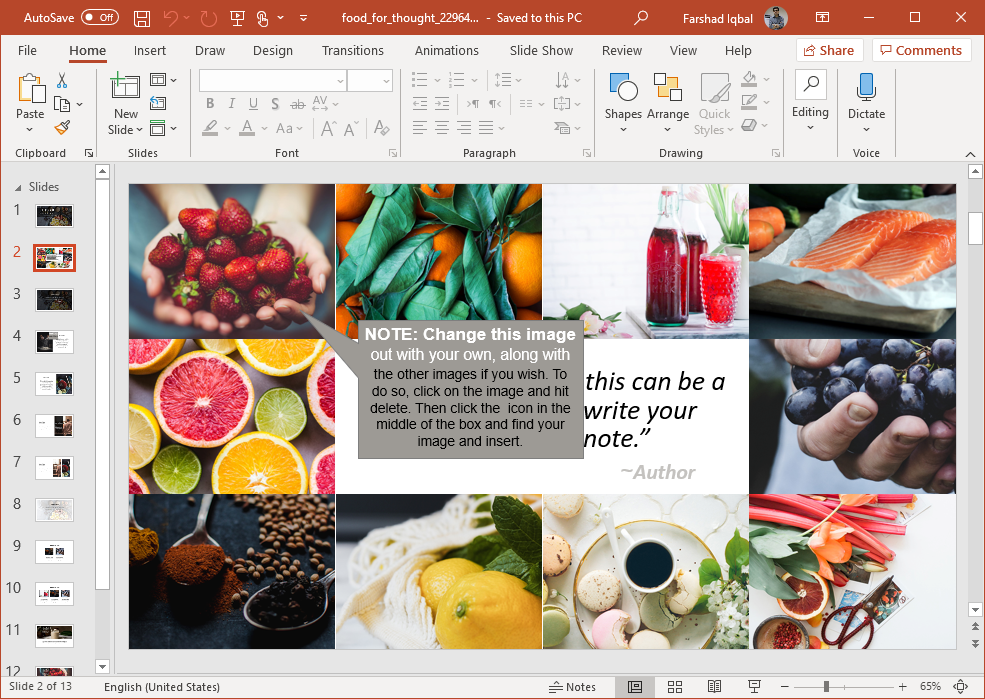Click the Save icon in title bar
Viewport: 985px width, 699px height.
coord(142,18)
